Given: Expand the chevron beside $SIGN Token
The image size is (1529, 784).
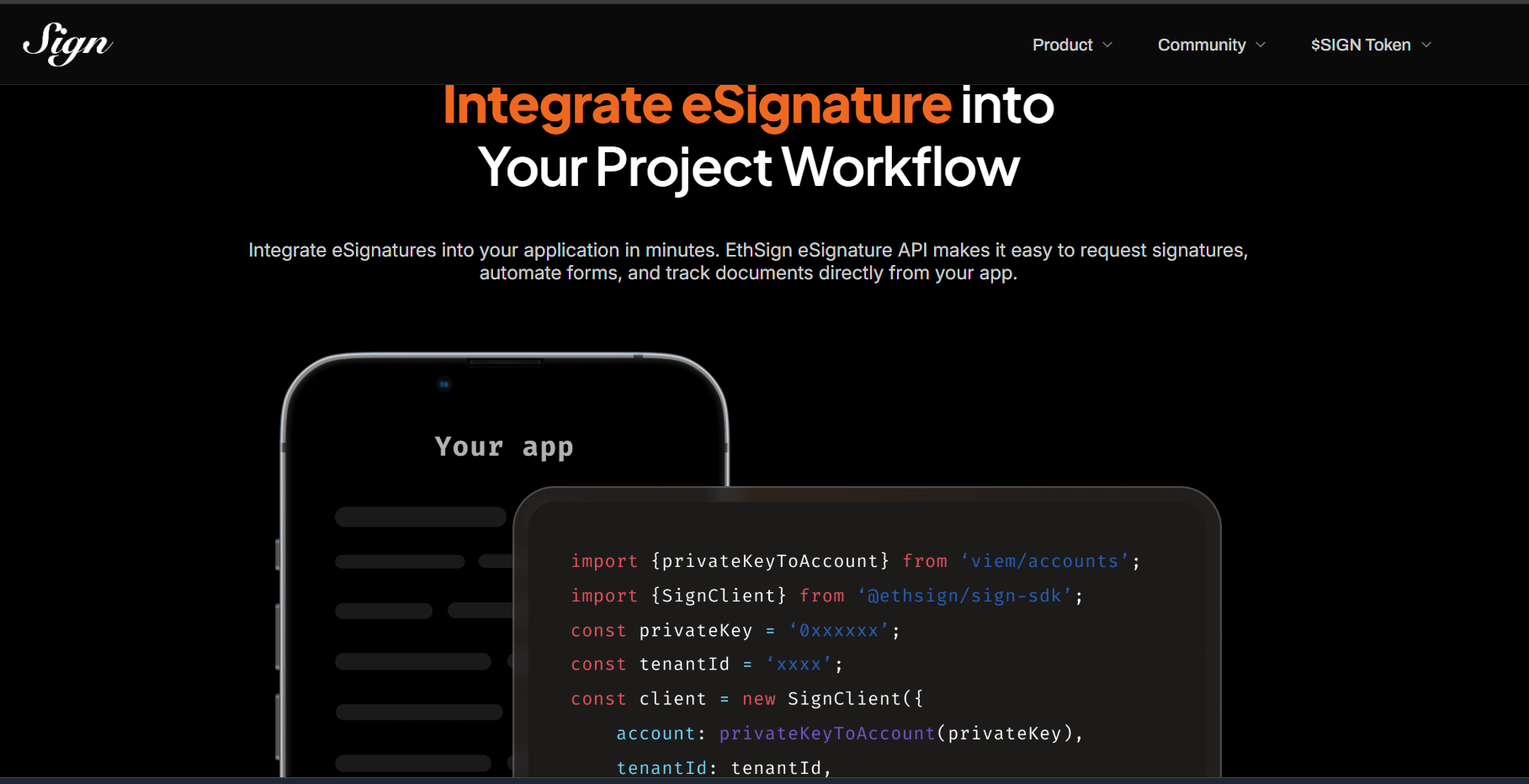Looking at the screenshot, I should 1426,45.
